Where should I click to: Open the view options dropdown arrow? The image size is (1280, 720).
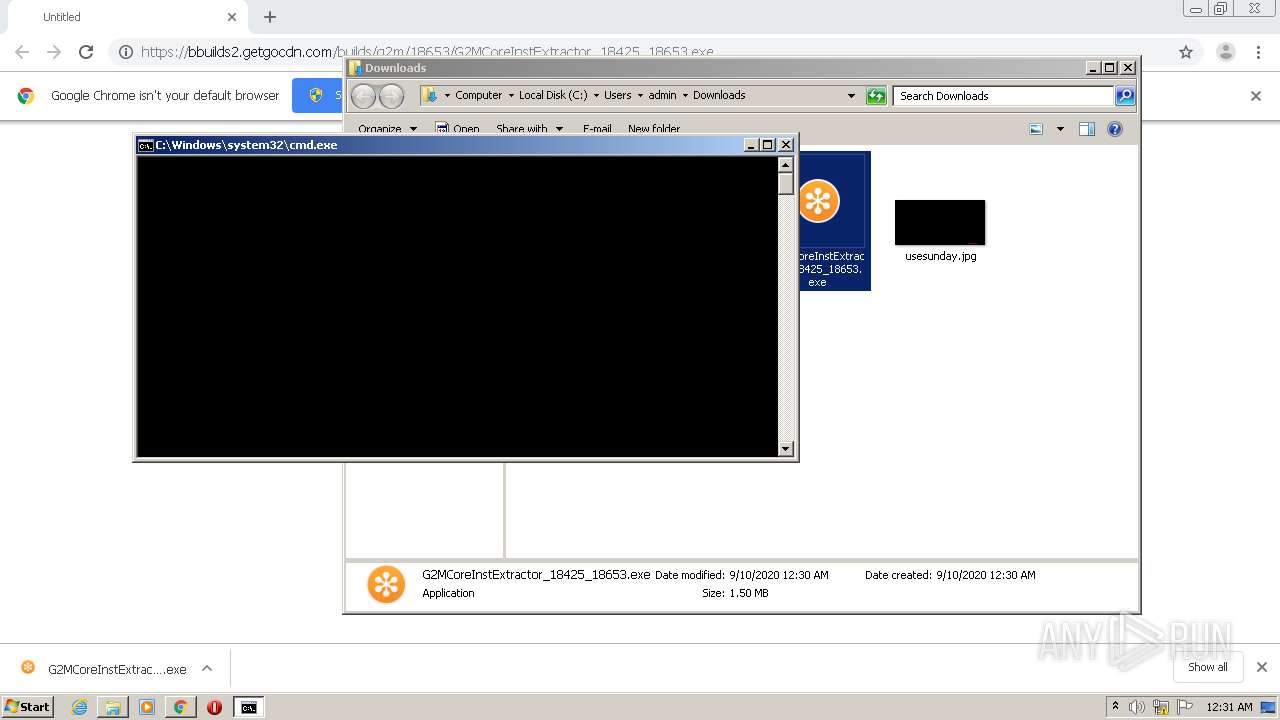pyautogui.click(x=1060, y=129)
